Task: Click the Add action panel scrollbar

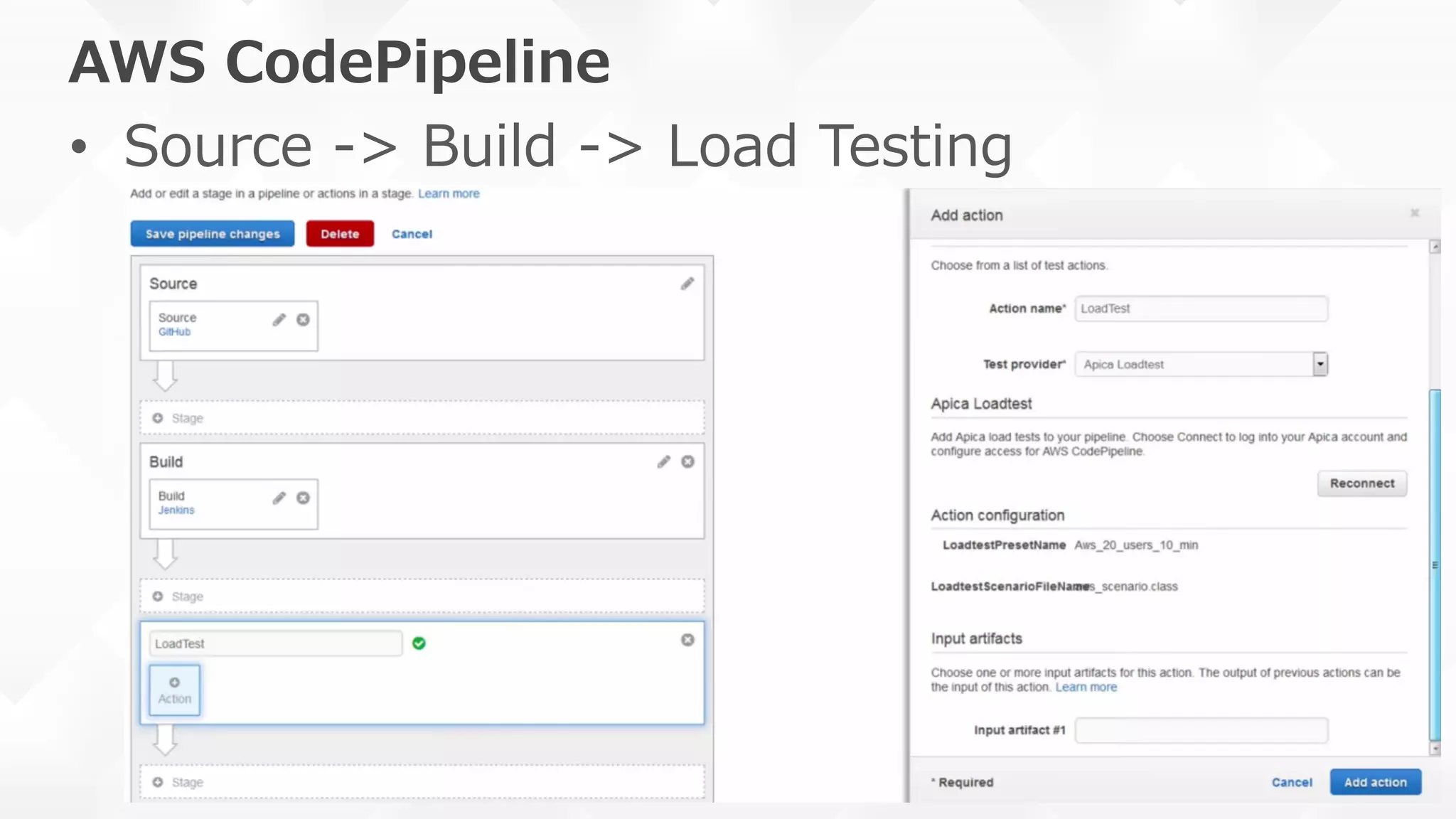Action: (x=1435, y=564)
